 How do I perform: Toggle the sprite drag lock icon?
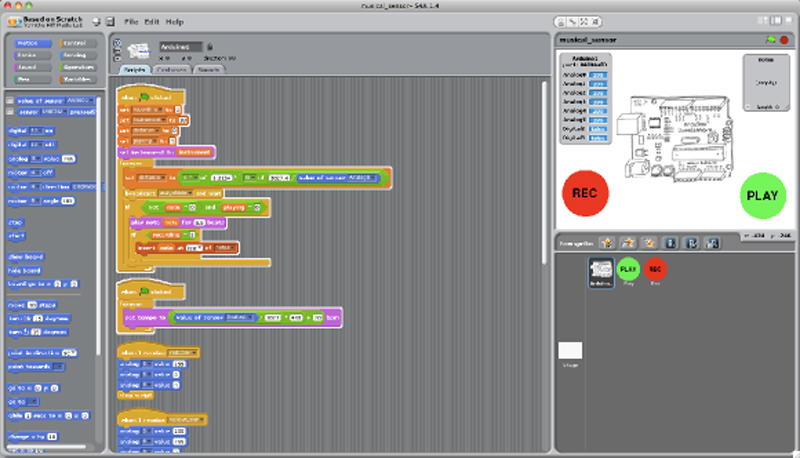pos(209,46)
